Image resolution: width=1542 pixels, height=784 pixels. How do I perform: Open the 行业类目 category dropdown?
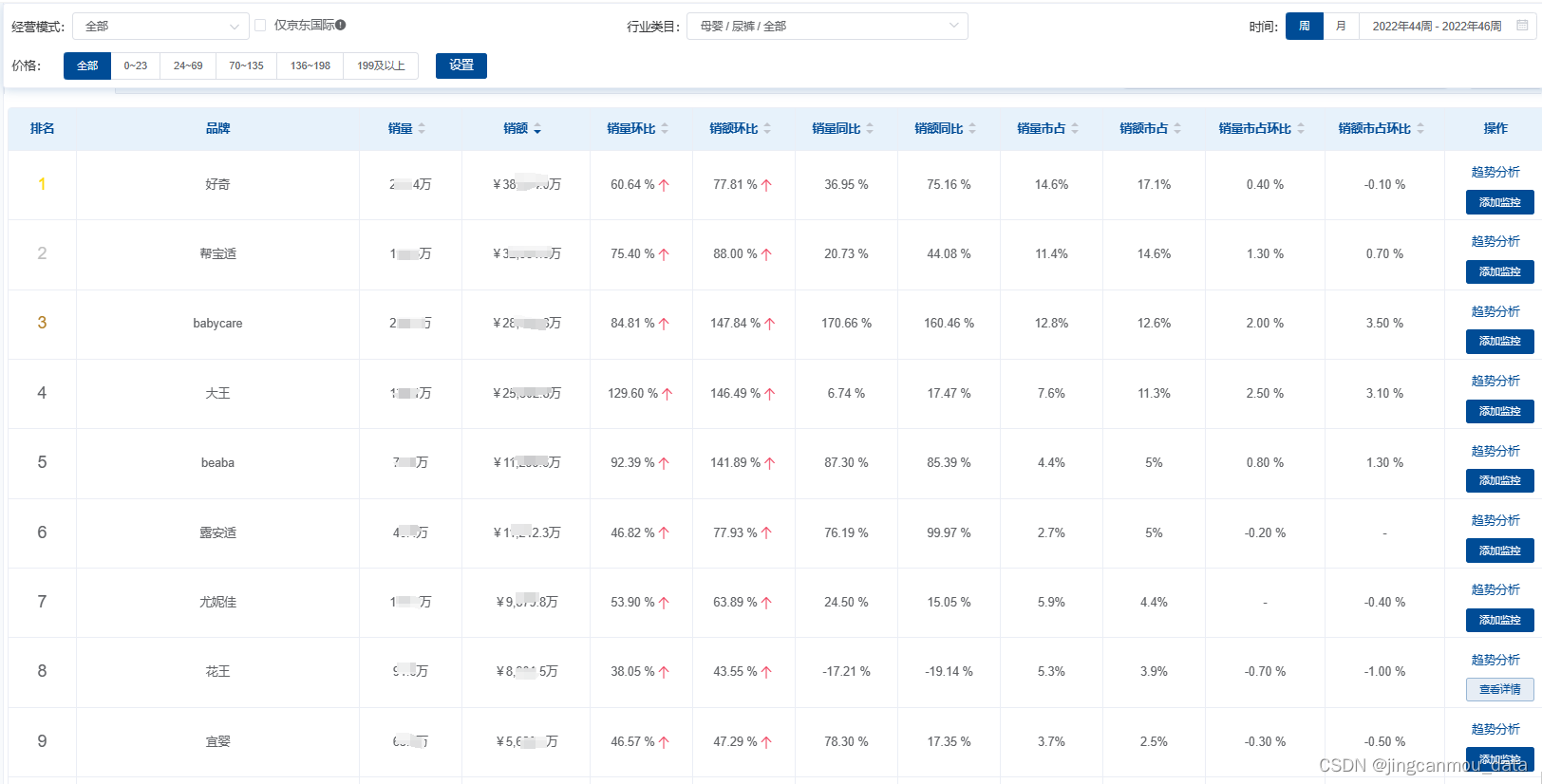(827, 26)
